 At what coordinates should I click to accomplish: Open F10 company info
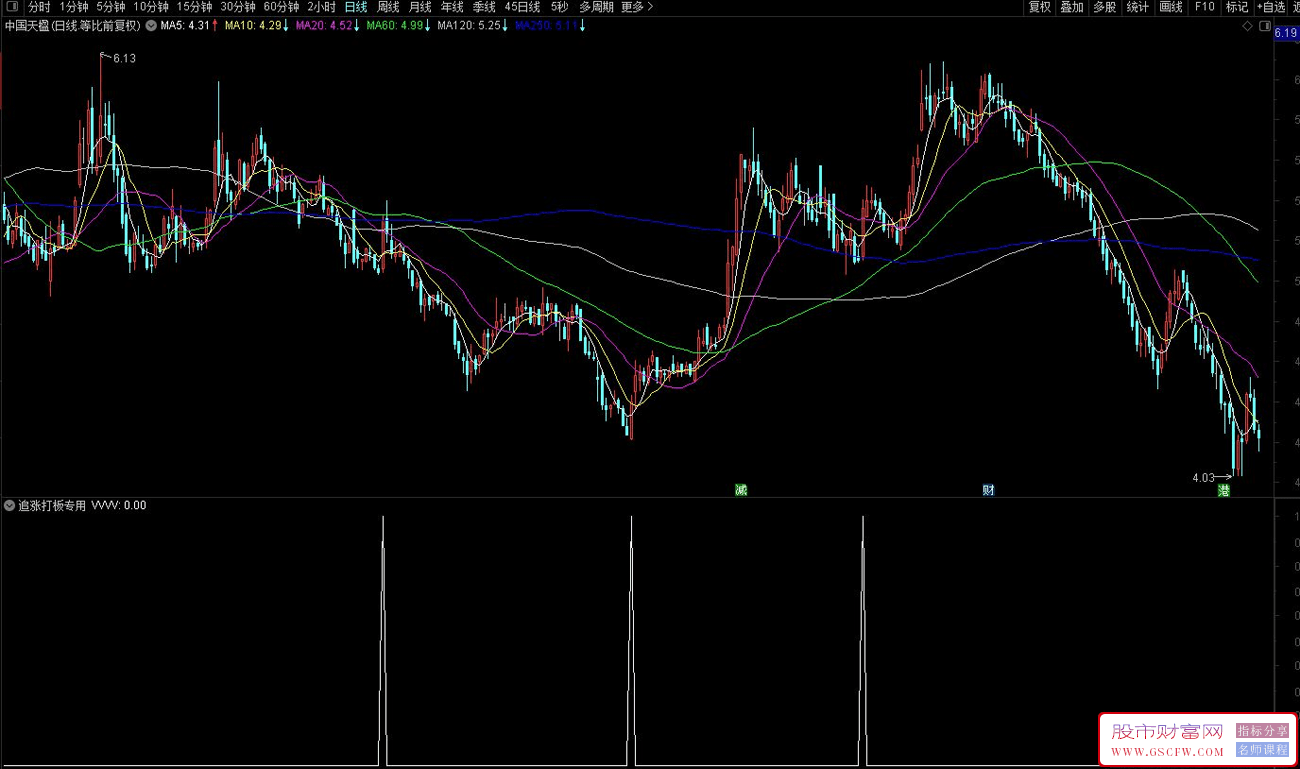tap(1204, 7)
